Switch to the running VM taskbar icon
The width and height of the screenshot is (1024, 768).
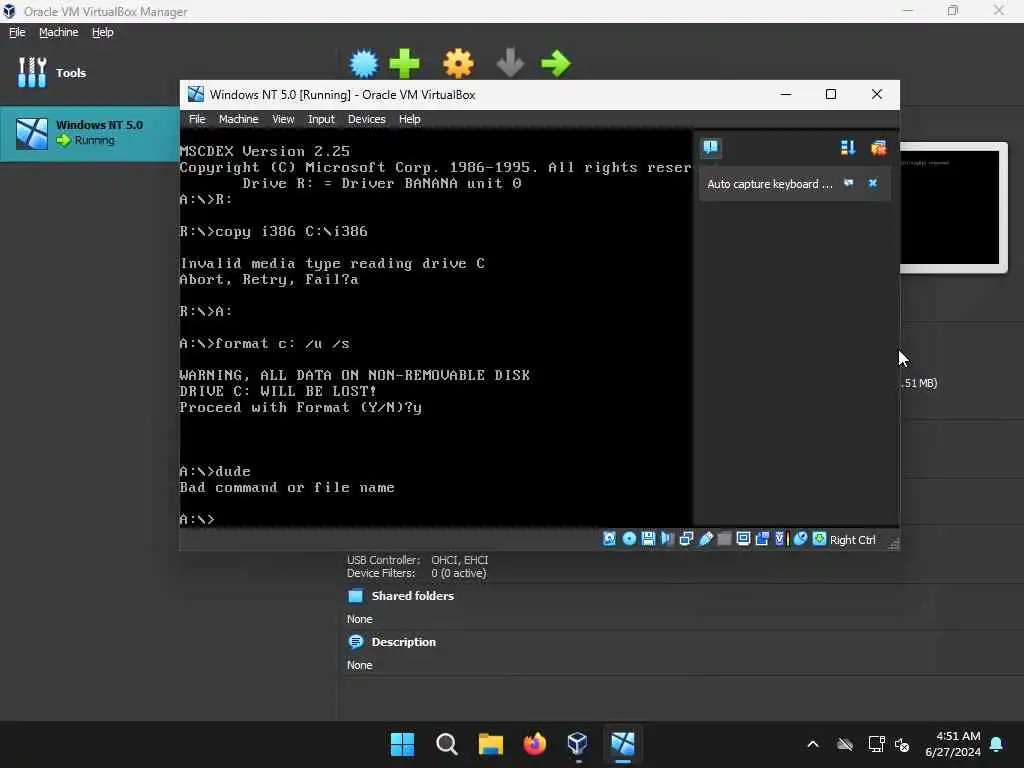pyautogui.click(x=623, y=744)
